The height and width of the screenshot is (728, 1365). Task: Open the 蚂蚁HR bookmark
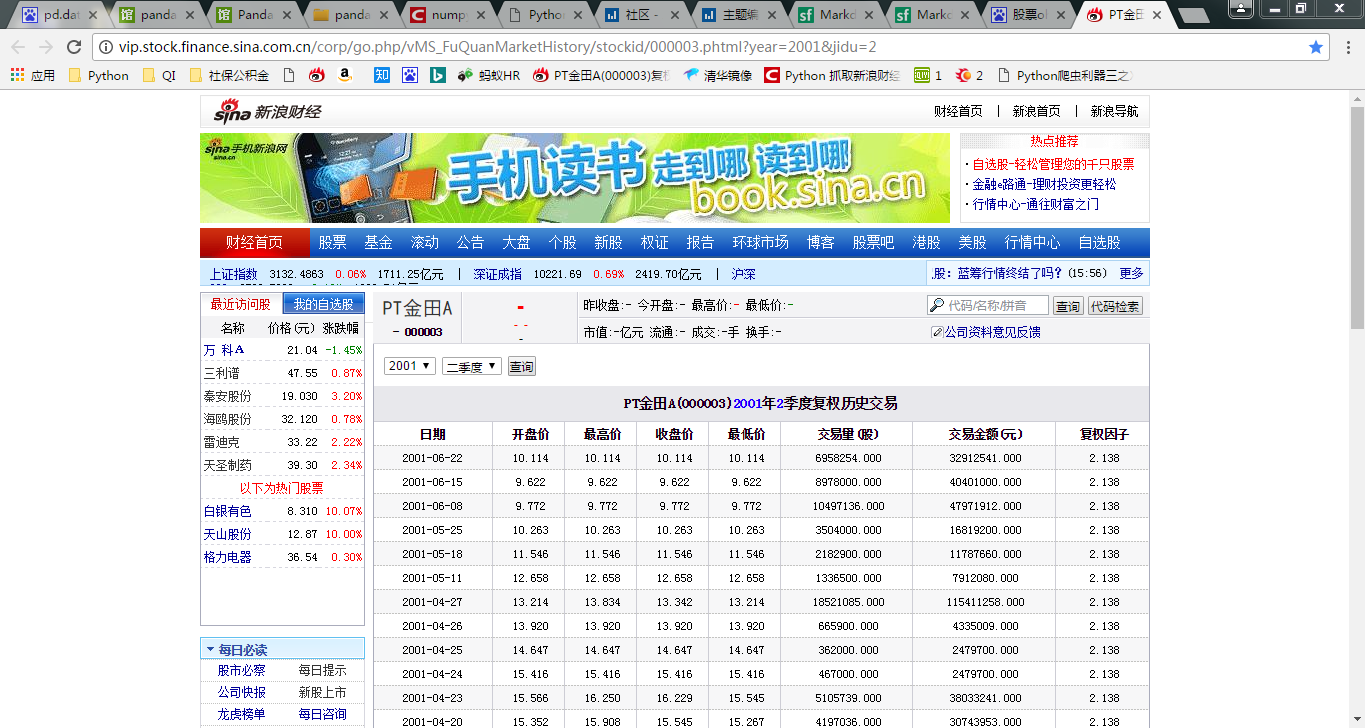pos(489,75)
